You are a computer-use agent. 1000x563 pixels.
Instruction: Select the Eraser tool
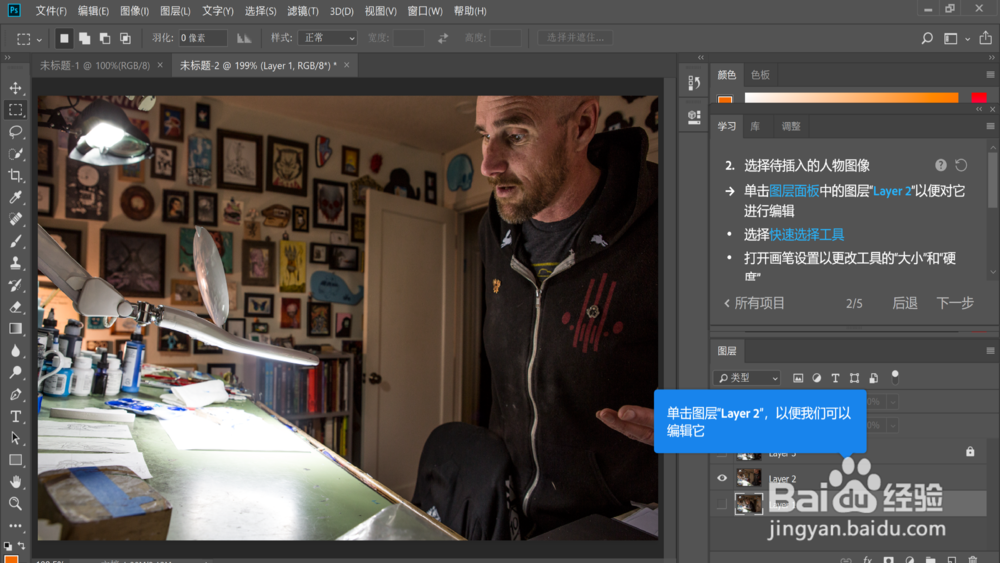[15, 307]
